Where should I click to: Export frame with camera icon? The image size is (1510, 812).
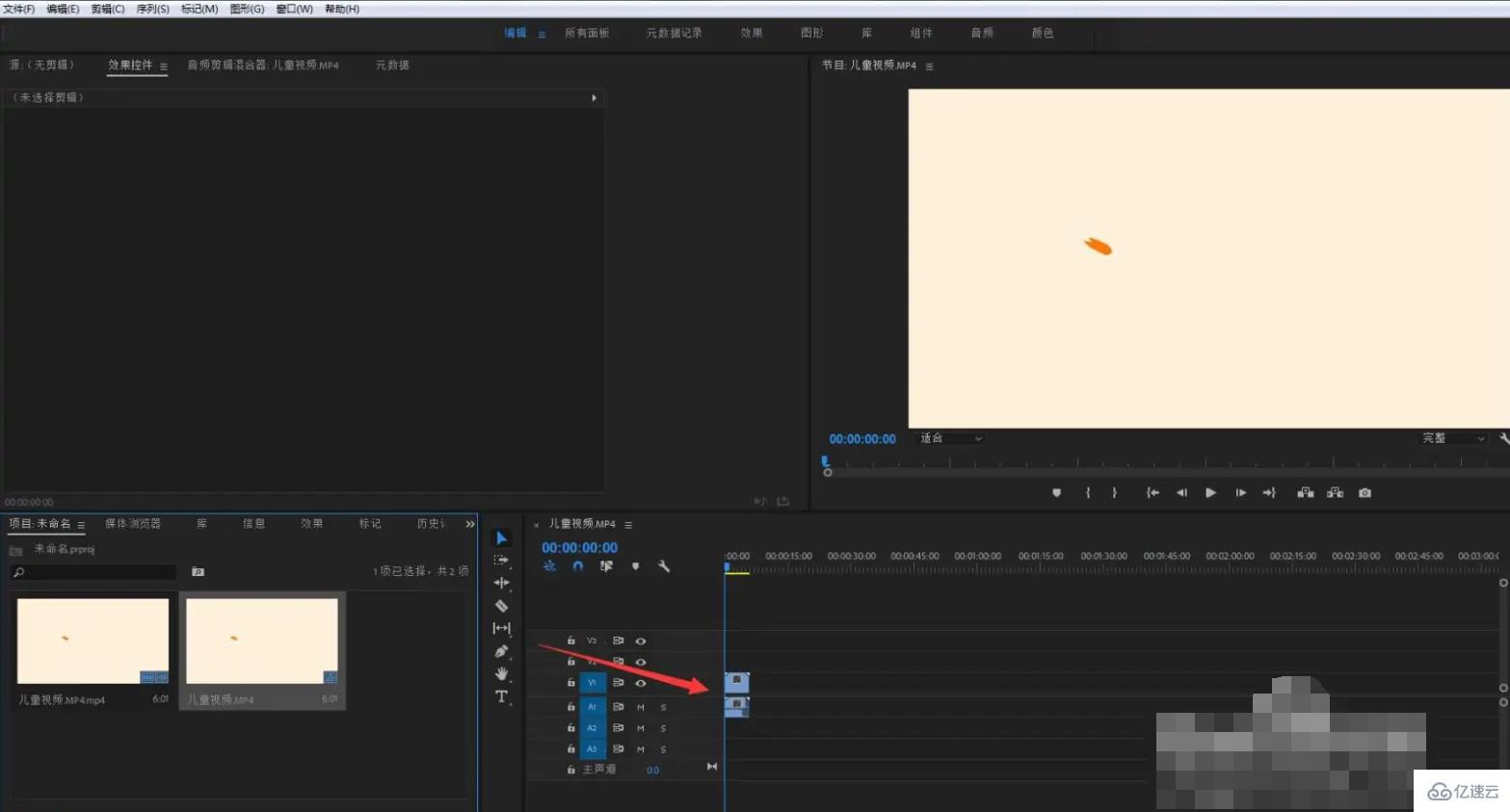pyautogui.click(x=1364, y=492)
